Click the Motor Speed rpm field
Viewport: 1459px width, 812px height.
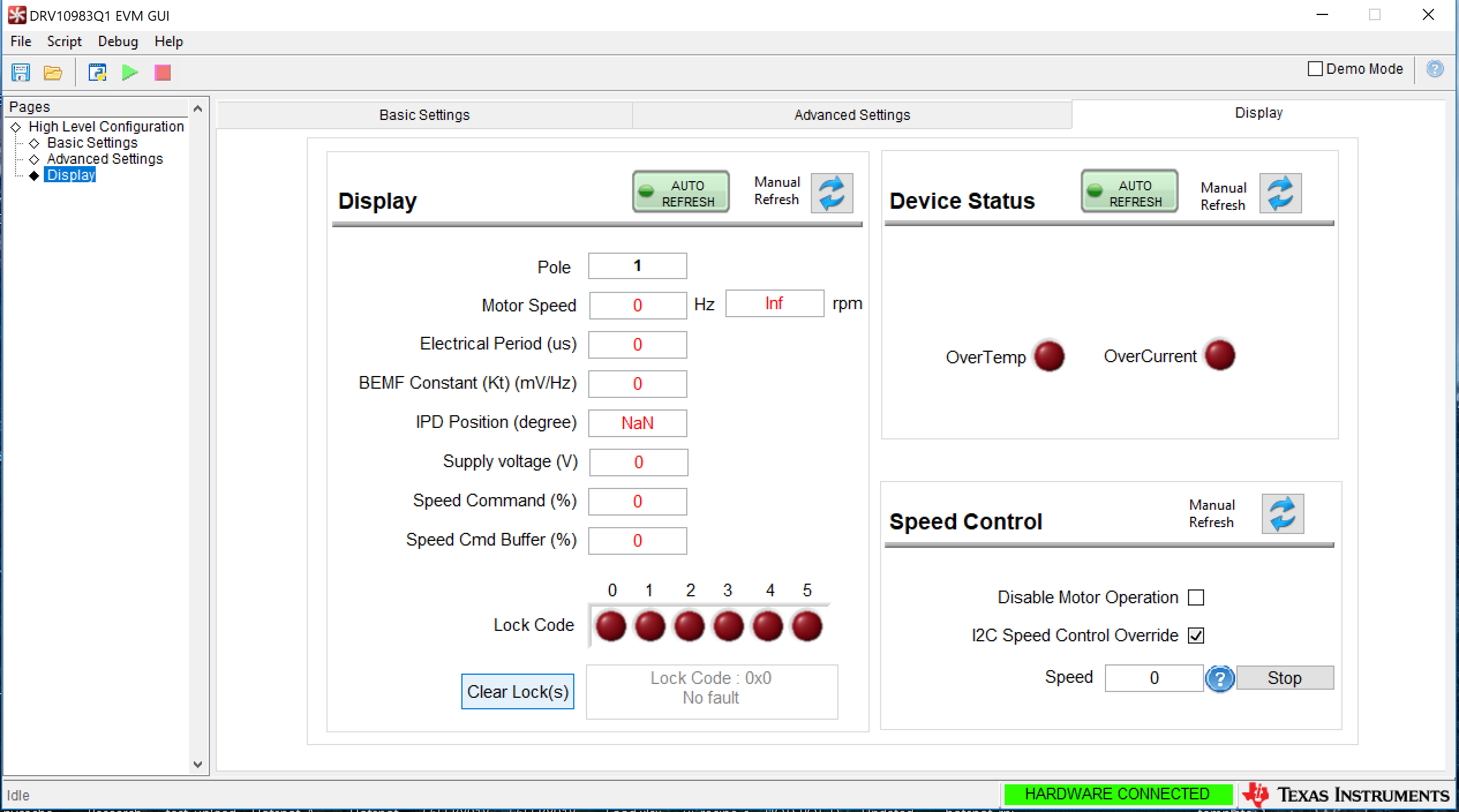click(x=774, y=303)
